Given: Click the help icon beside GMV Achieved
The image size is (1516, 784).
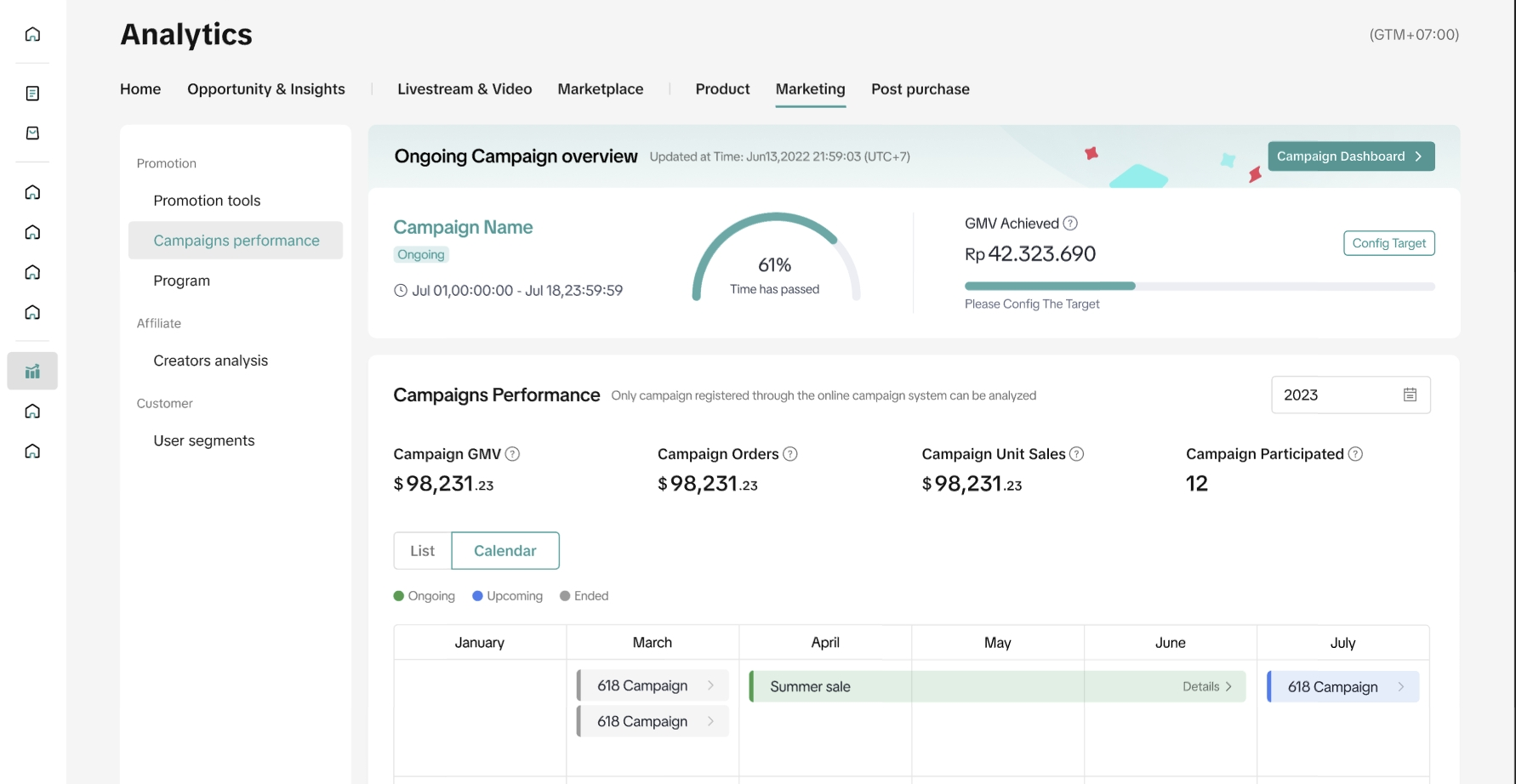Looking at the screenshot, I should [1070, 224].
